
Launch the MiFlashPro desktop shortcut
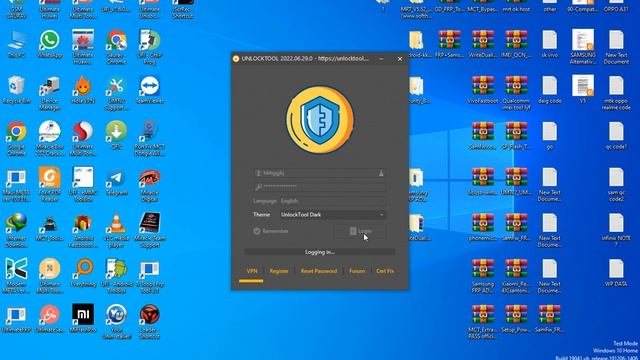83,318
